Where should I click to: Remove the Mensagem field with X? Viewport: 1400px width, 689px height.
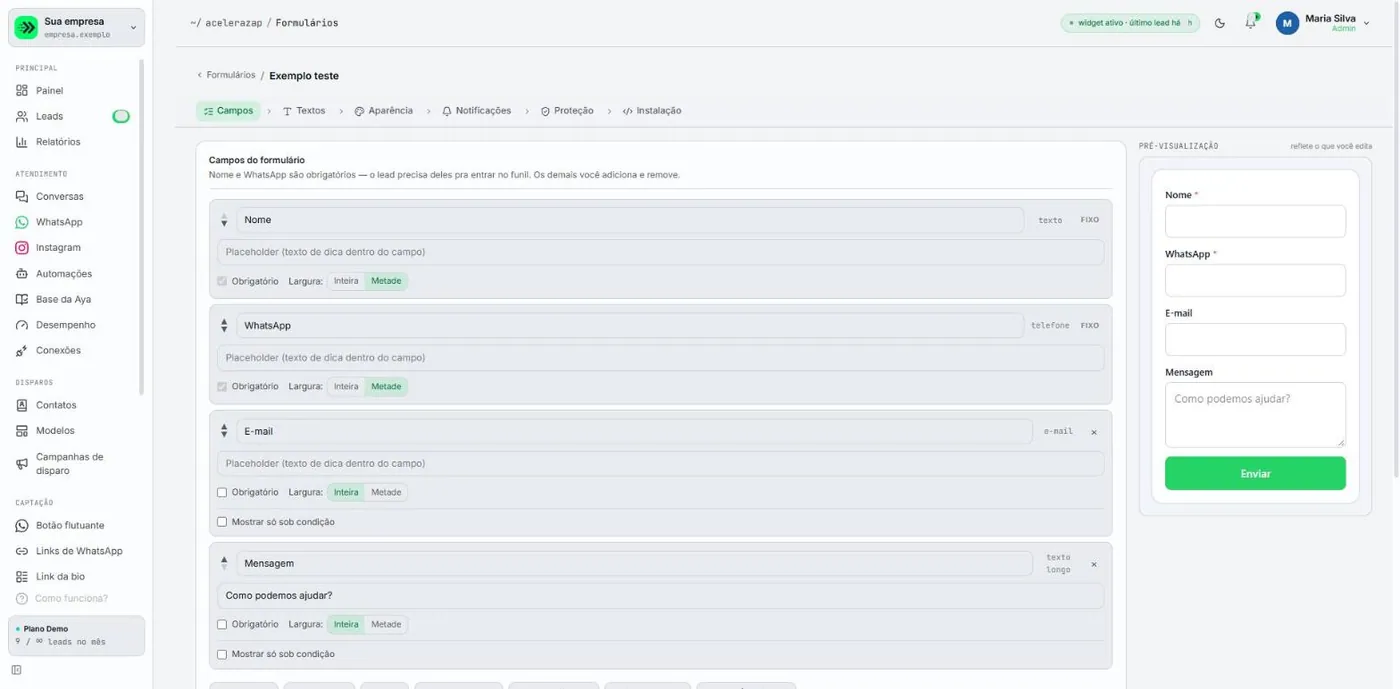click(x=1094, y=564)
